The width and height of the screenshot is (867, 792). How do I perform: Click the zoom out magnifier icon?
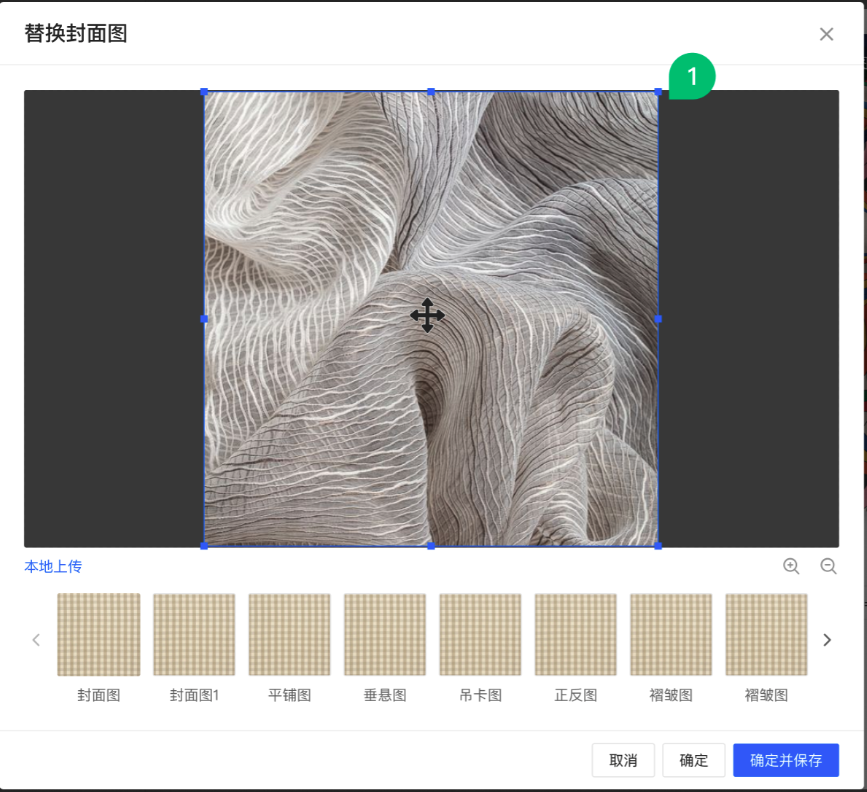click(x=828, y=566)
